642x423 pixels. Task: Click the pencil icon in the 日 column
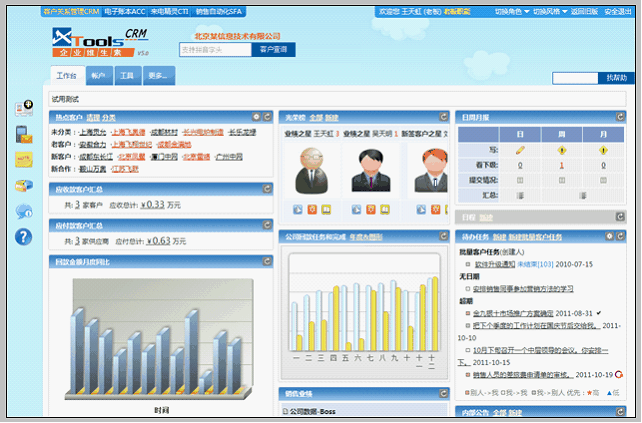[520, 150]
